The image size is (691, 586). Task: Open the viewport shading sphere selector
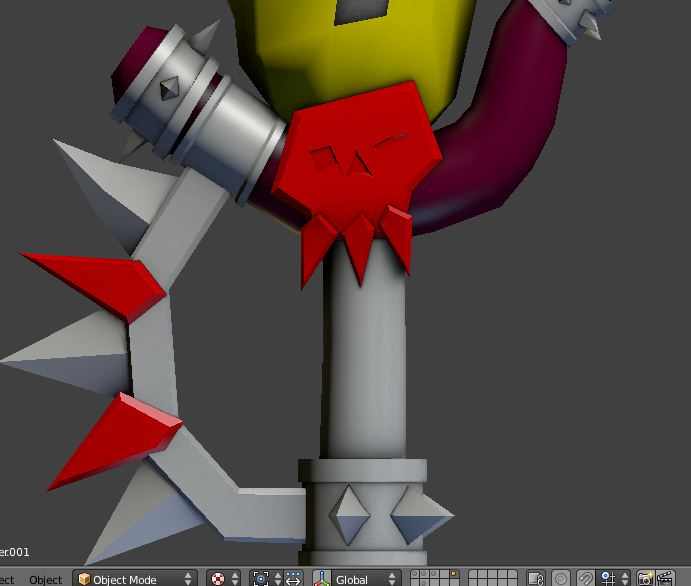(x=224, y=579)
